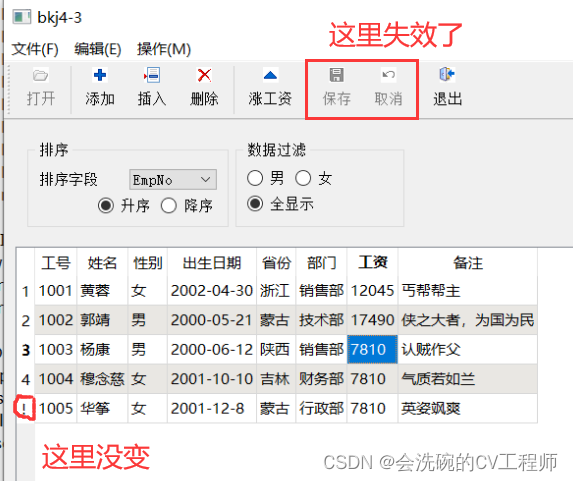This screenshot has width=573, height=481.
Task: Click salary cell 17490
Action: [x=372, y=320]
